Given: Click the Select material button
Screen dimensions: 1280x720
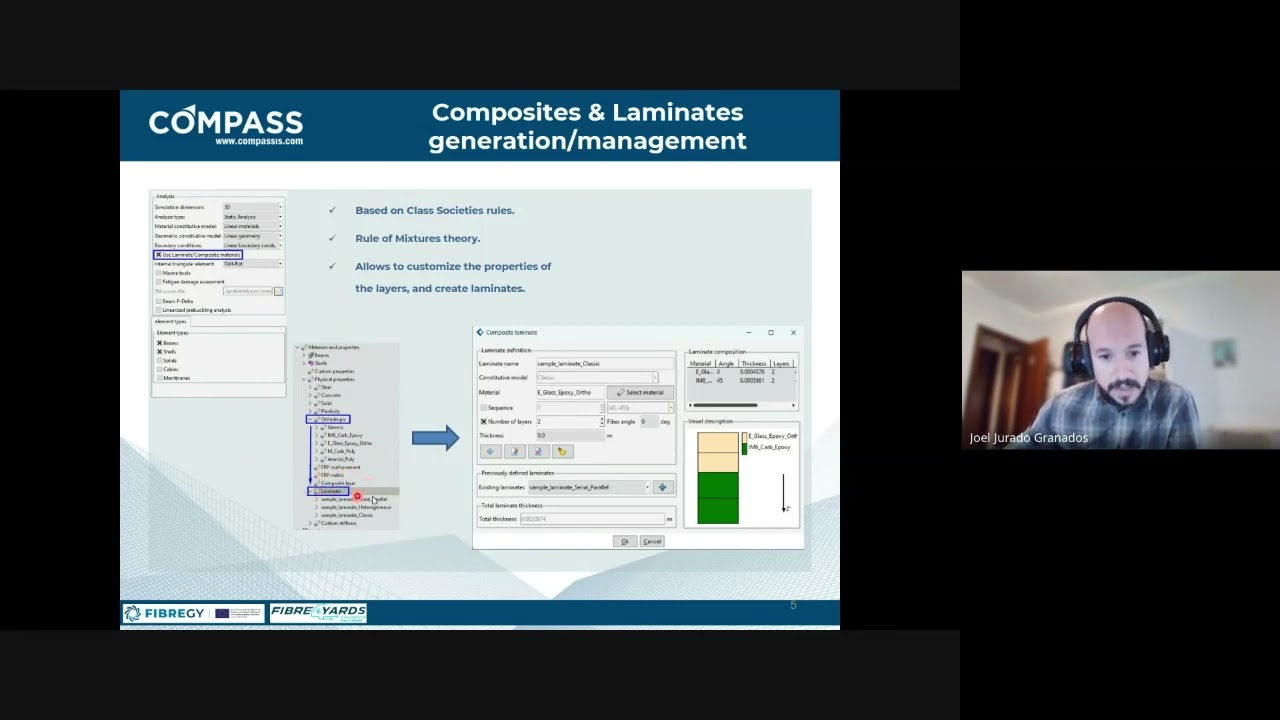Looking at the screenshot, I should (x=640, y=392).
